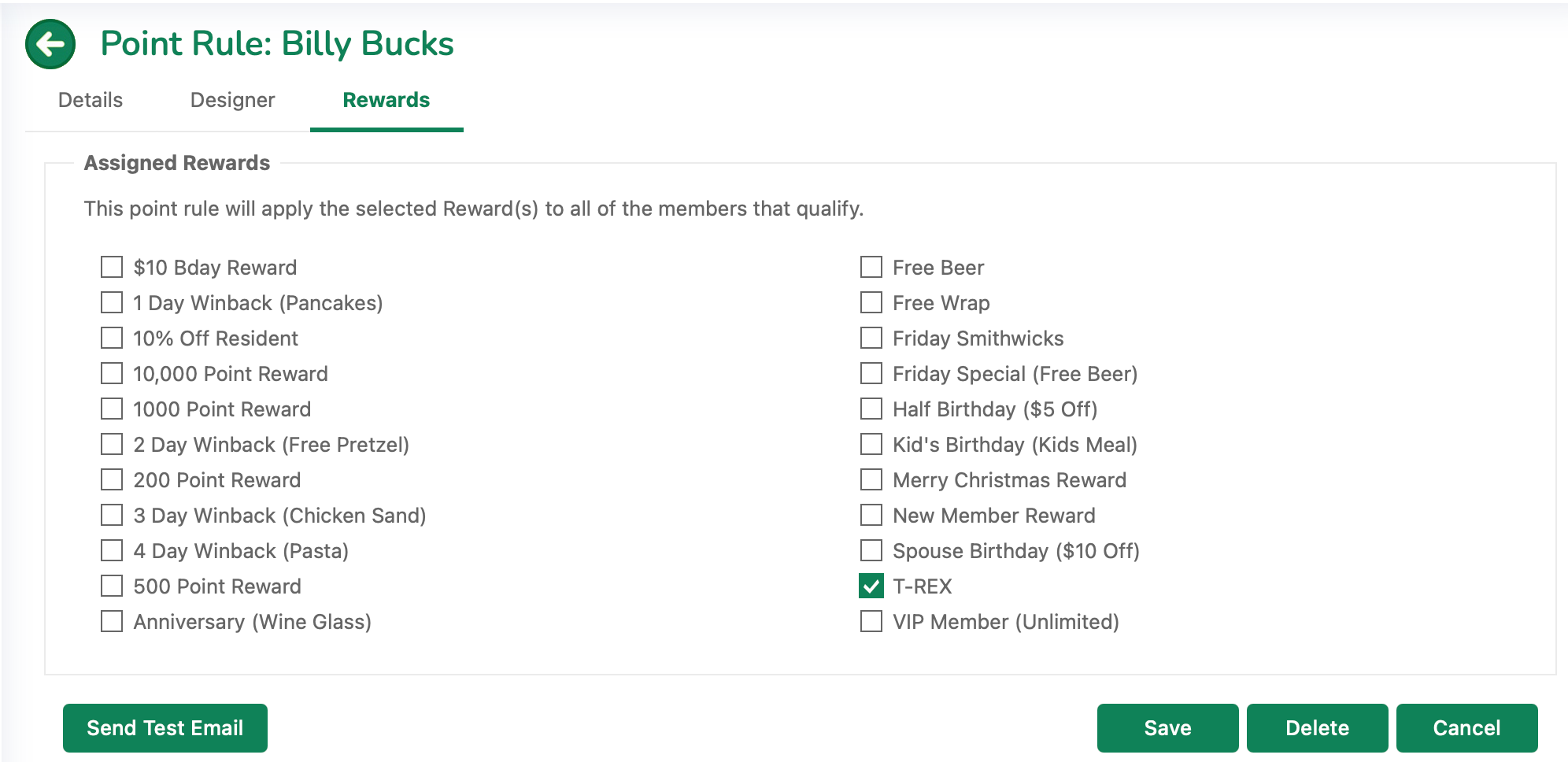Tick the New Member Reward checkbox

coord(871,515)
